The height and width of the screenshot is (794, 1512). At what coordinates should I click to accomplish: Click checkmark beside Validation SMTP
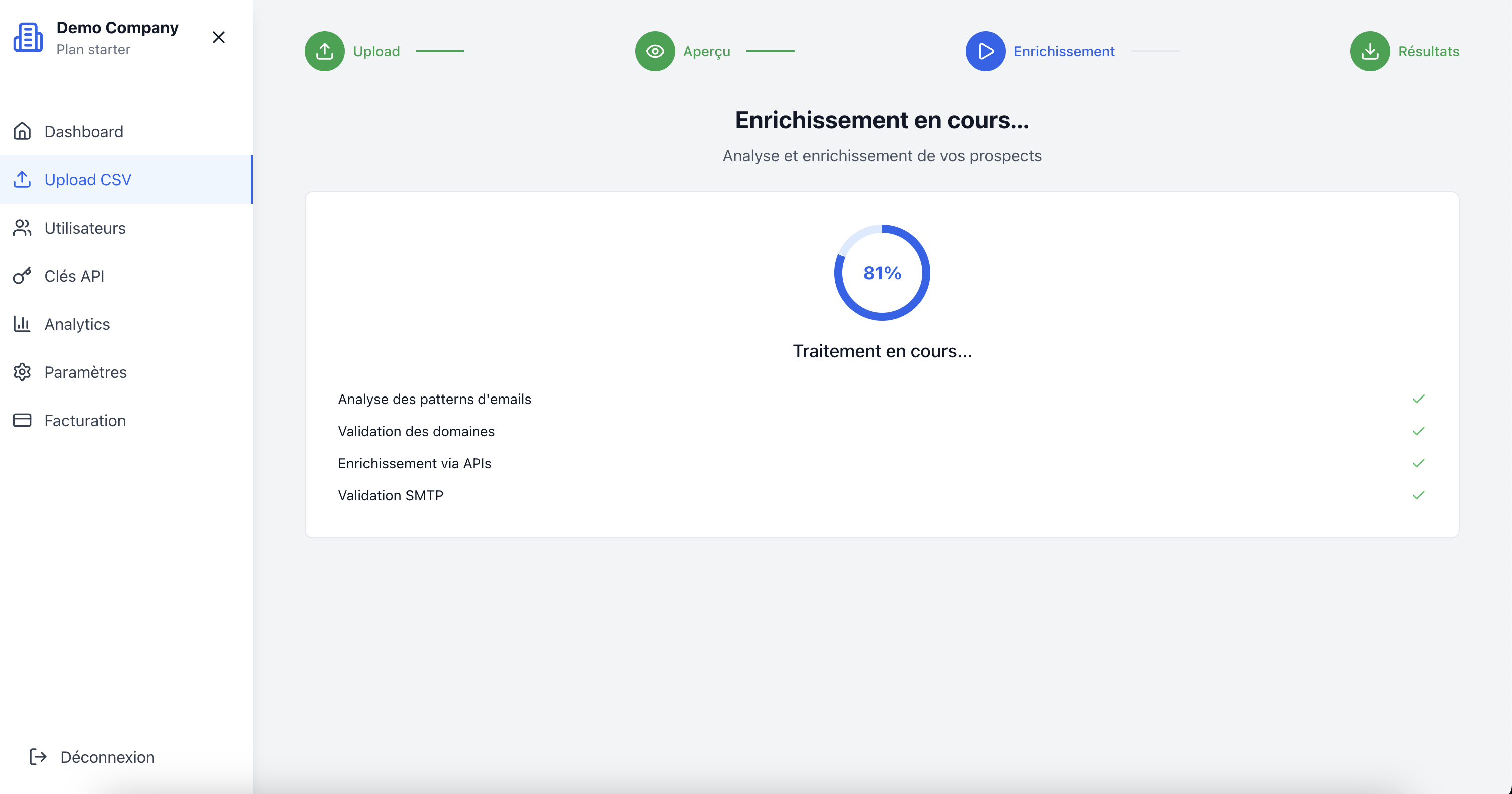(1418, 495)
